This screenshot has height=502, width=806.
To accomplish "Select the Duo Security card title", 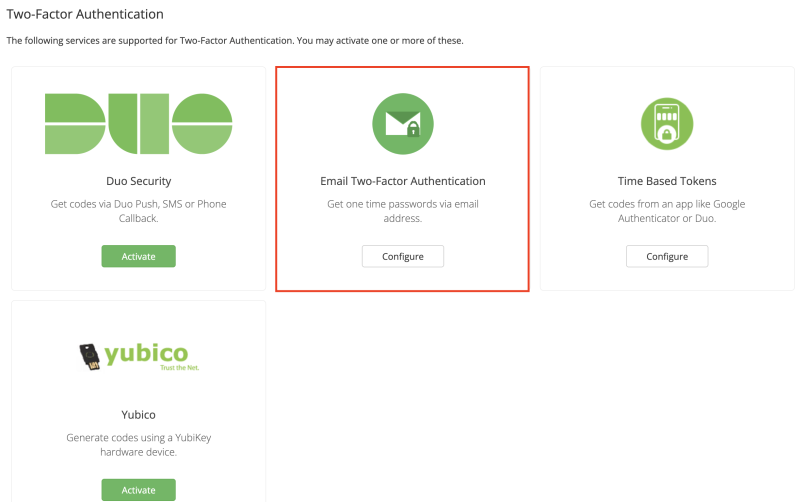I will click(138, 181).
